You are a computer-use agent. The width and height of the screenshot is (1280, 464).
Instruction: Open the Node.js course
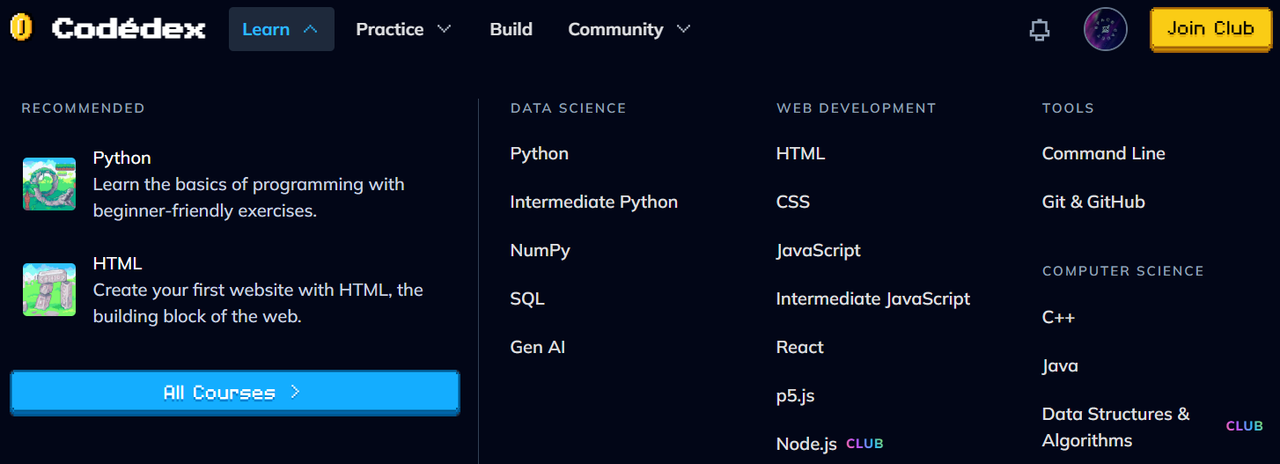click(806, 444)
